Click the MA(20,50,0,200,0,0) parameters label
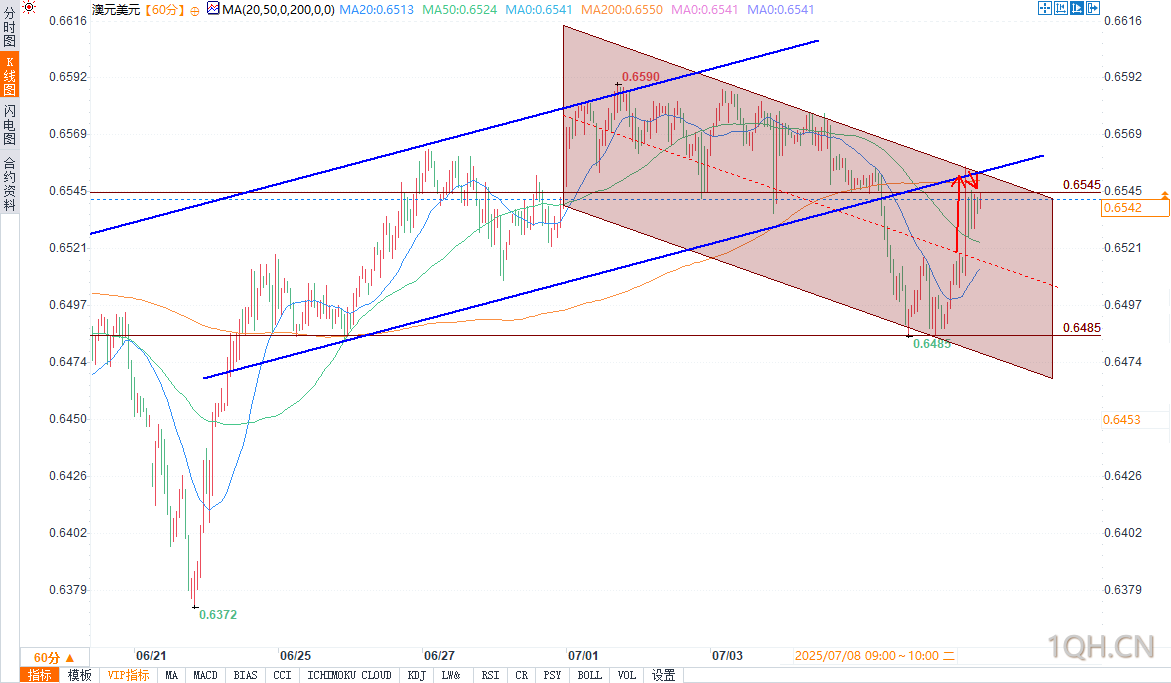This screenshot has height=683, width=1171. click(x=278, y=10)
